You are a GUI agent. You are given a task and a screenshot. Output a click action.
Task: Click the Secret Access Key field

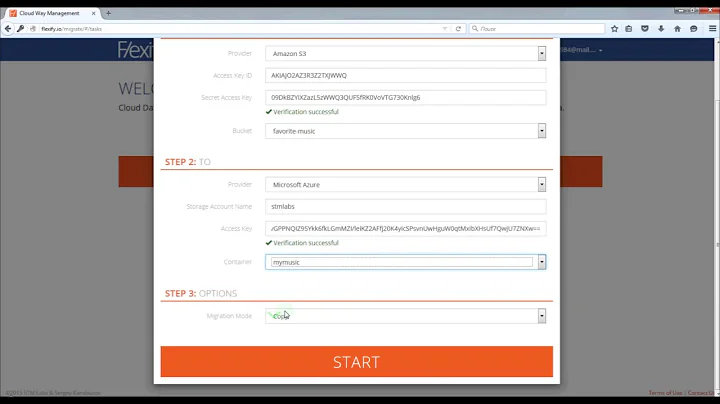coord(405,97)
